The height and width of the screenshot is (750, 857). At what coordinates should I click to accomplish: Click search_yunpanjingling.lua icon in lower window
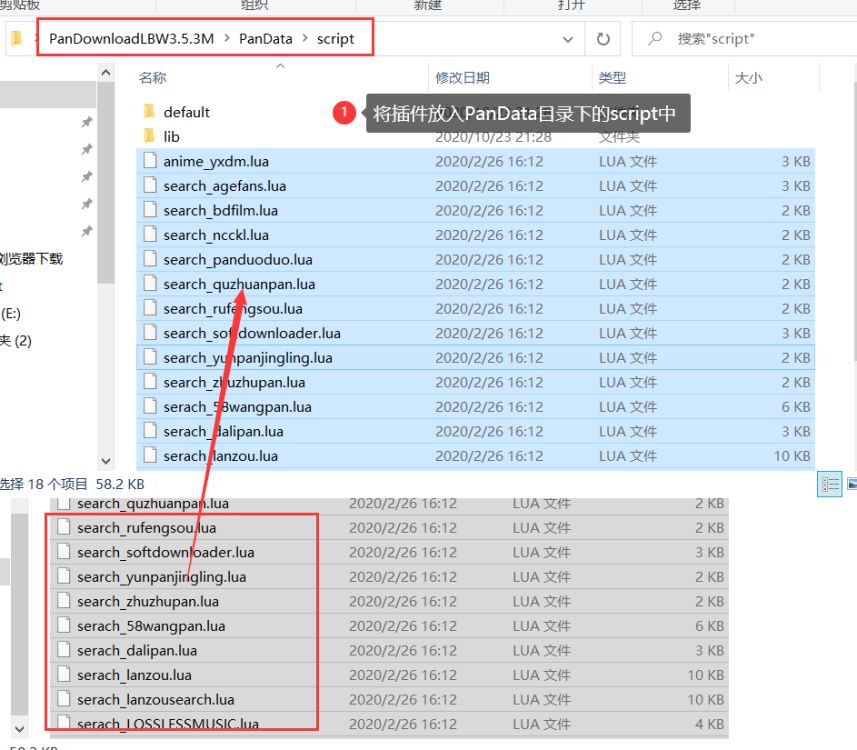coord(64,577)
